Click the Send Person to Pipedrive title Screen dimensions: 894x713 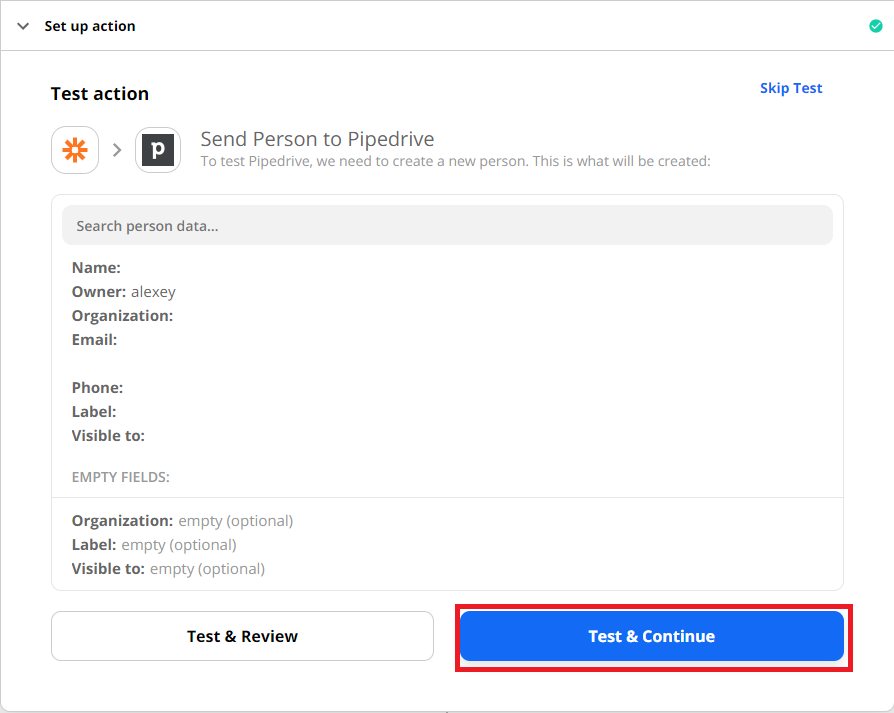coord(317,139)
